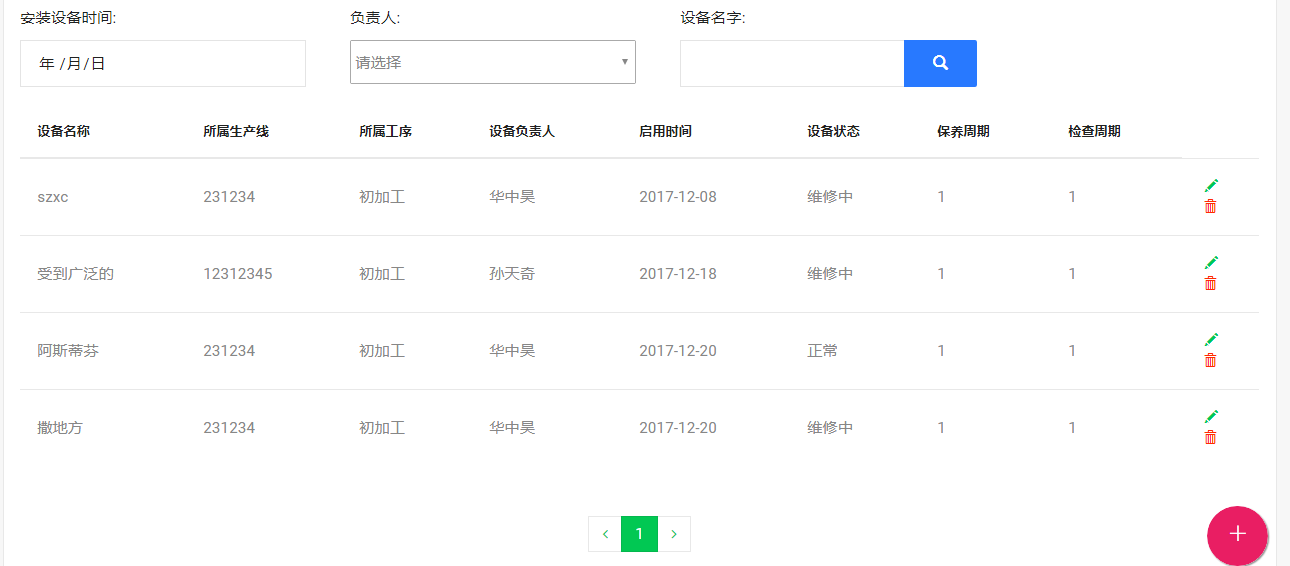Edit the 受到广泛的 device row
The height and width of the screenshot is (566, 1290).
pos(1211,262)
